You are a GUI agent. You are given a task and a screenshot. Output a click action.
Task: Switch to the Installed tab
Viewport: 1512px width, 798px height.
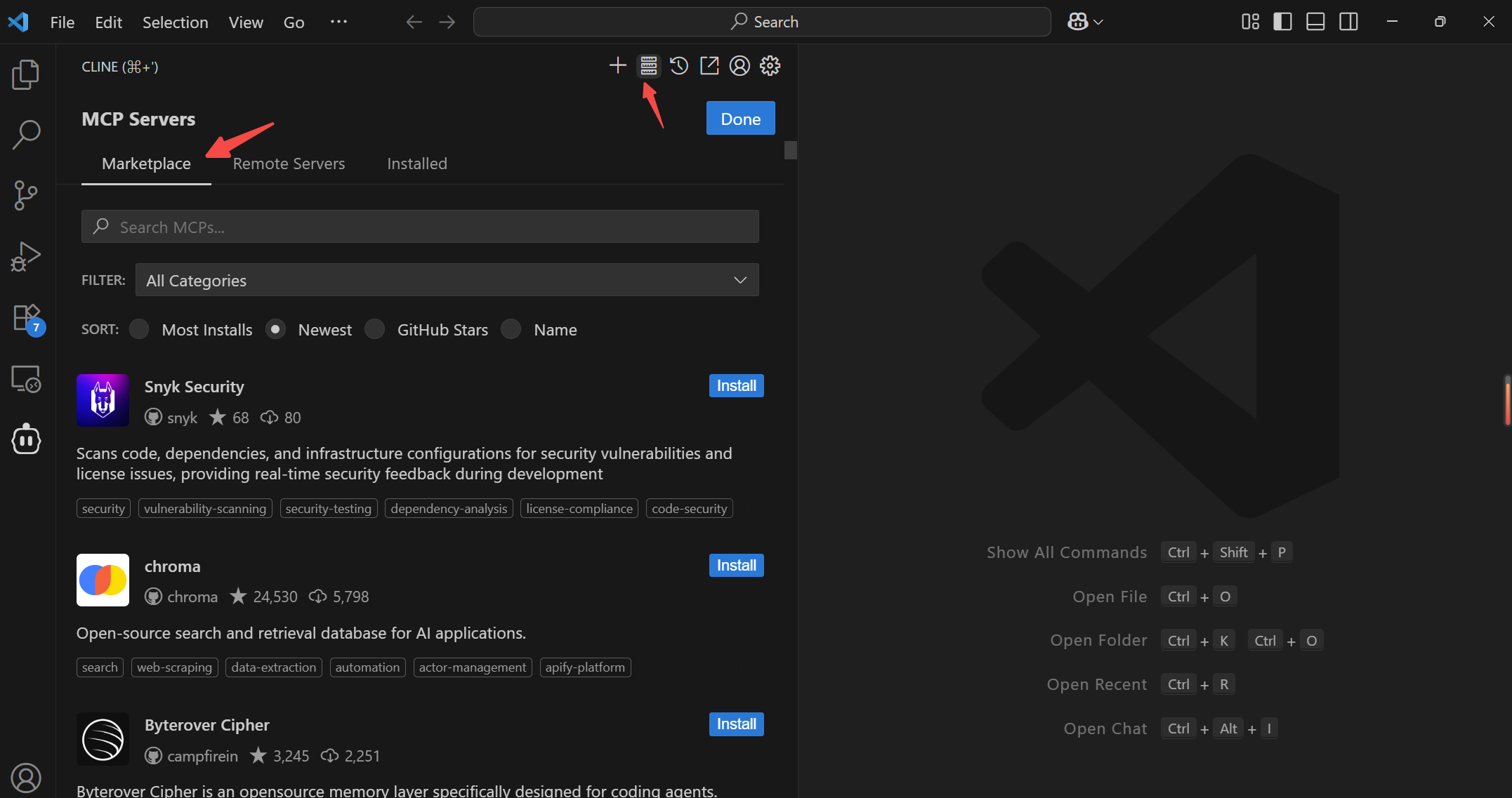[417, 164]
